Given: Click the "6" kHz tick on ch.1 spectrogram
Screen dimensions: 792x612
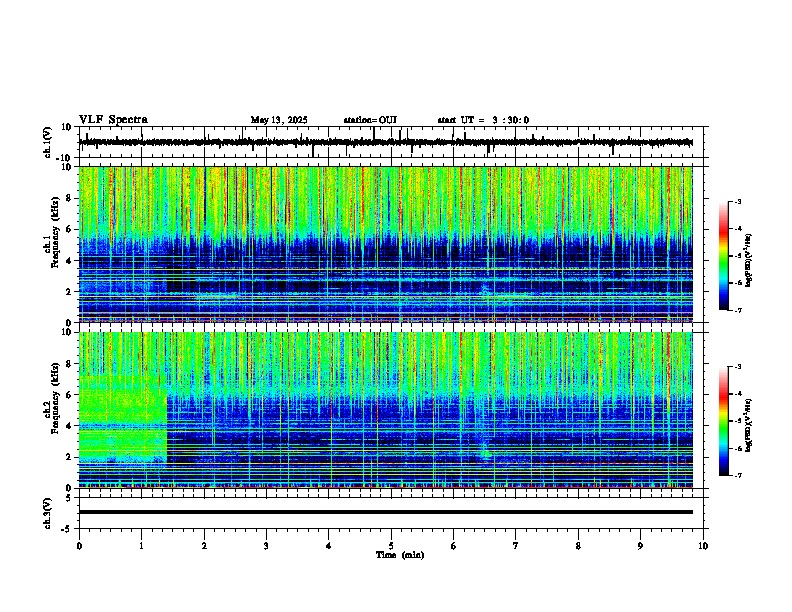Looking at the screenshot, I should click(x=69, y=230).
